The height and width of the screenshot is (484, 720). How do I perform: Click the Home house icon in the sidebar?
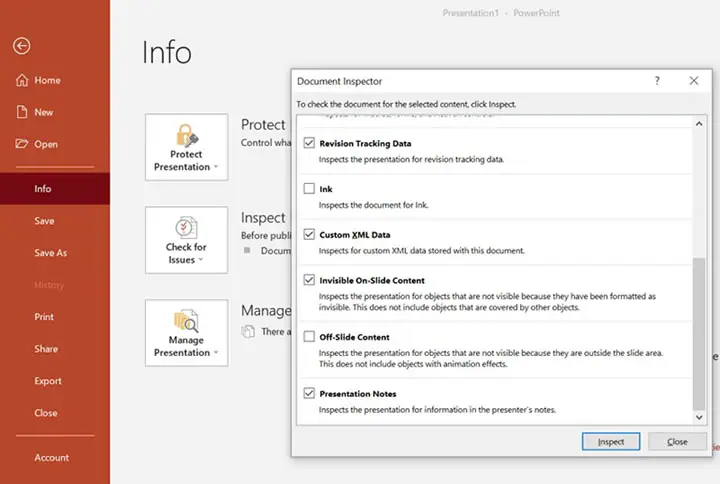tap(22, 80)
